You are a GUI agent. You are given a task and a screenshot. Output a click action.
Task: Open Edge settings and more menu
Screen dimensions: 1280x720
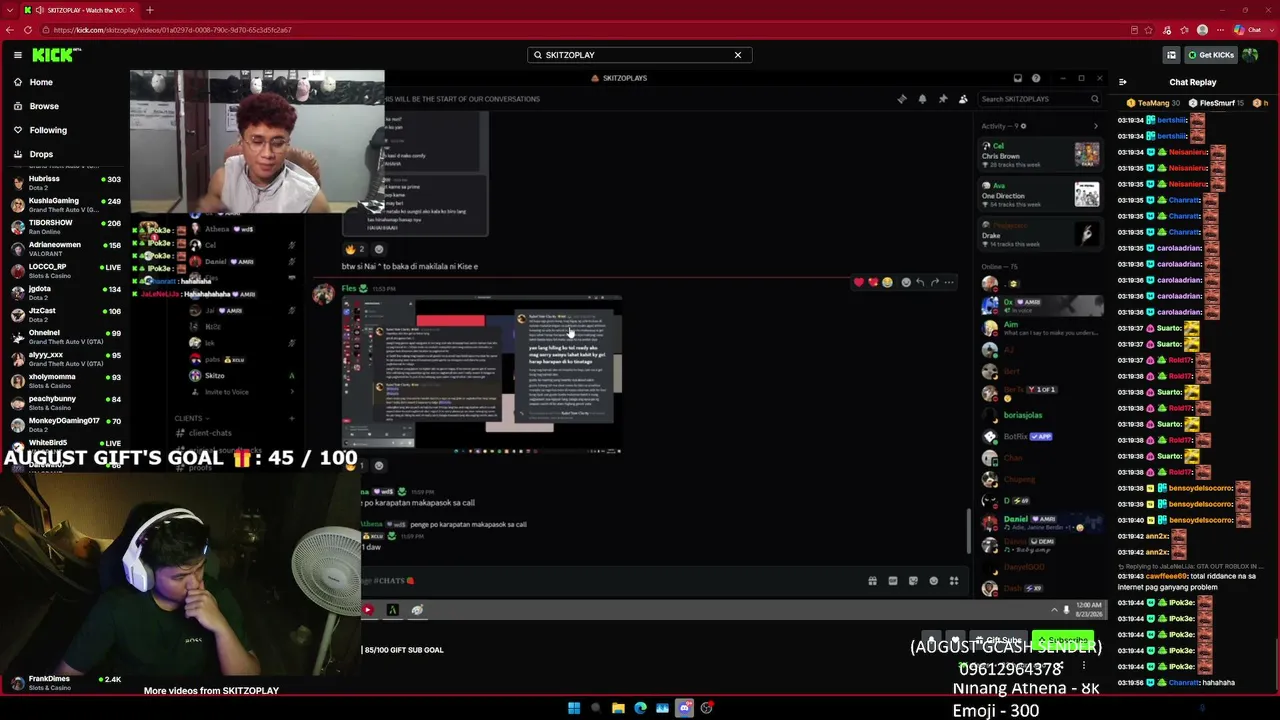(1220, 30)
